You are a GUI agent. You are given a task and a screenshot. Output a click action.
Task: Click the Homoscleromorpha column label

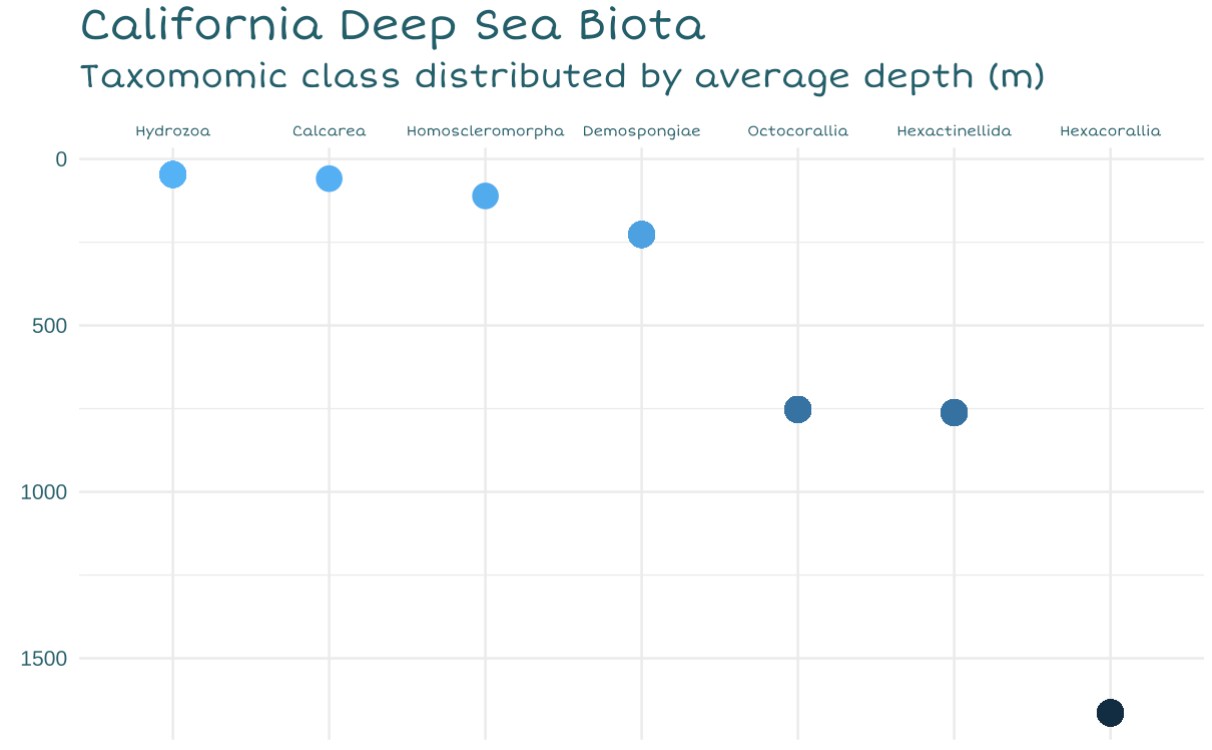tap(485, 131)
